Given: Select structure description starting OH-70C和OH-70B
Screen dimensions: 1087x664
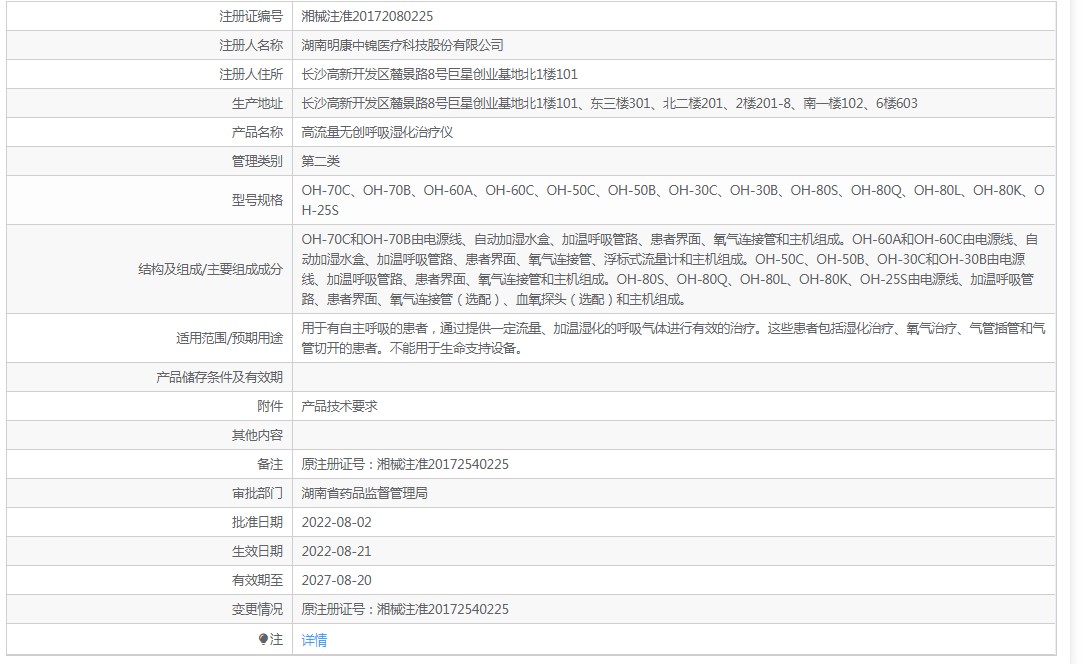Looking at the screenshot, I should click(x=670, y=269).
